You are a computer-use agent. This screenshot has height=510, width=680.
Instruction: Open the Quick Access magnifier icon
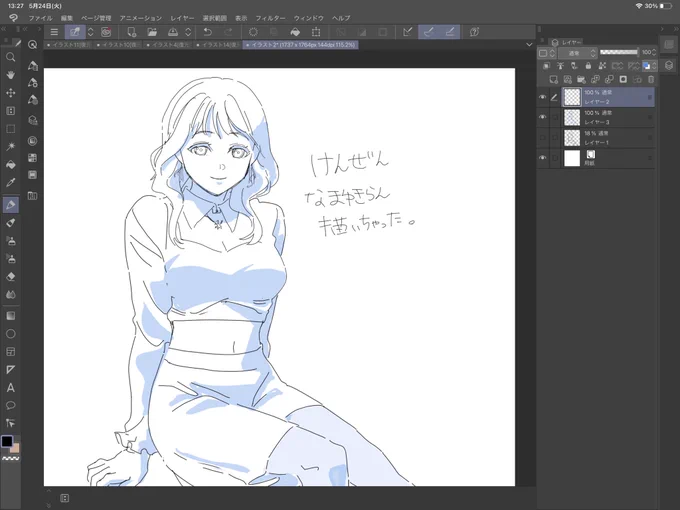tap(33, 45)
